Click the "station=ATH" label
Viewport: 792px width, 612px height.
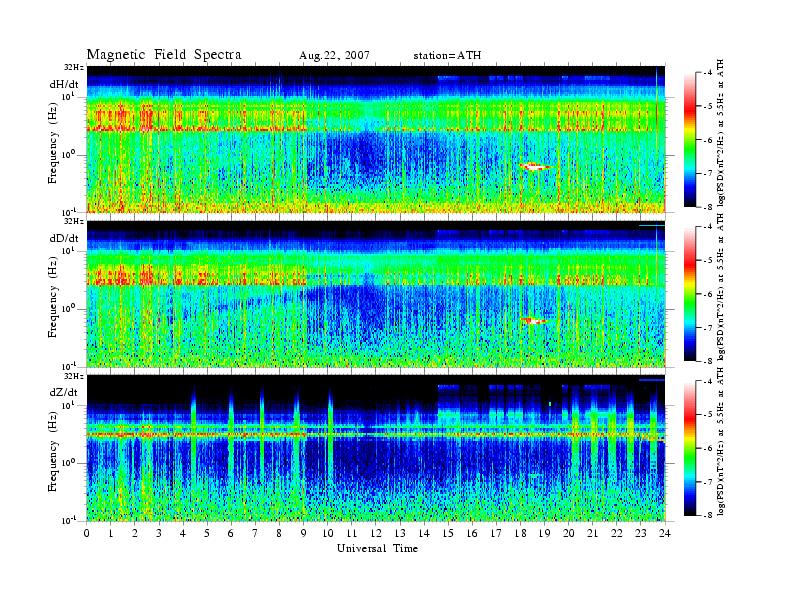pos(447,56)
